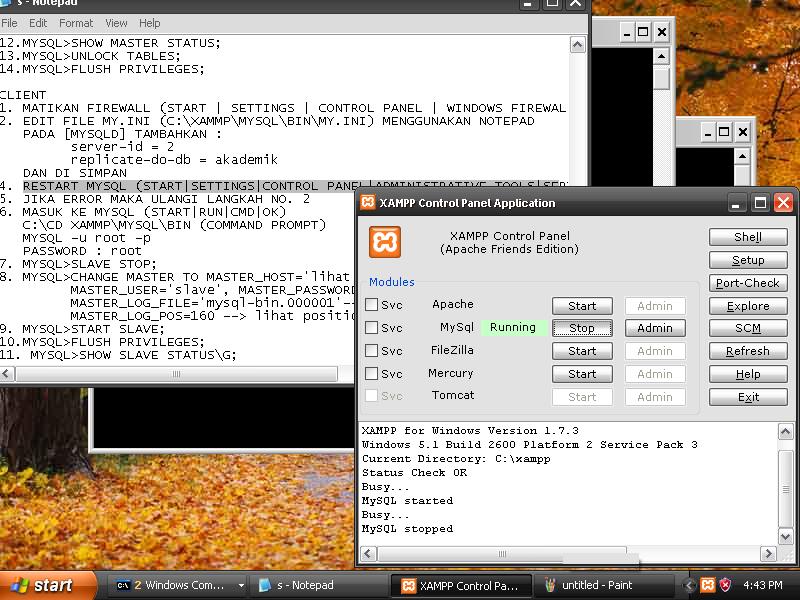Check the MySql Svc checkbox
The width and height of the screenshot is (800, 600).
coord(371,328)
